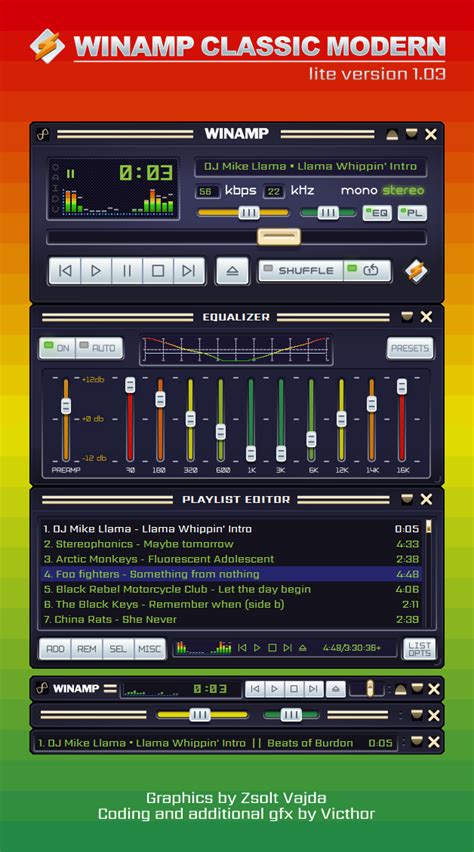Stop playback in main Winamp window
The width and height of the screenshot is (474, 852).
(x=158, y=271)
